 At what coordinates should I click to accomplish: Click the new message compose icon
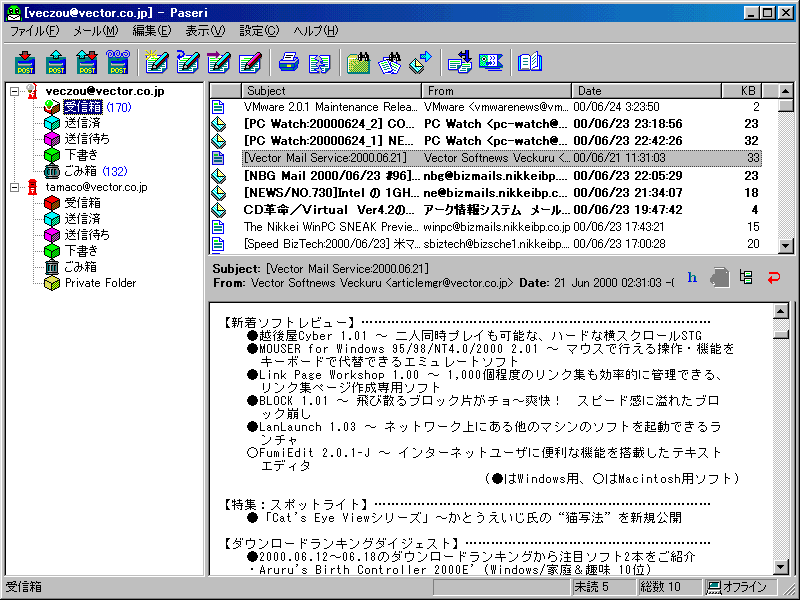click(155, 62)
